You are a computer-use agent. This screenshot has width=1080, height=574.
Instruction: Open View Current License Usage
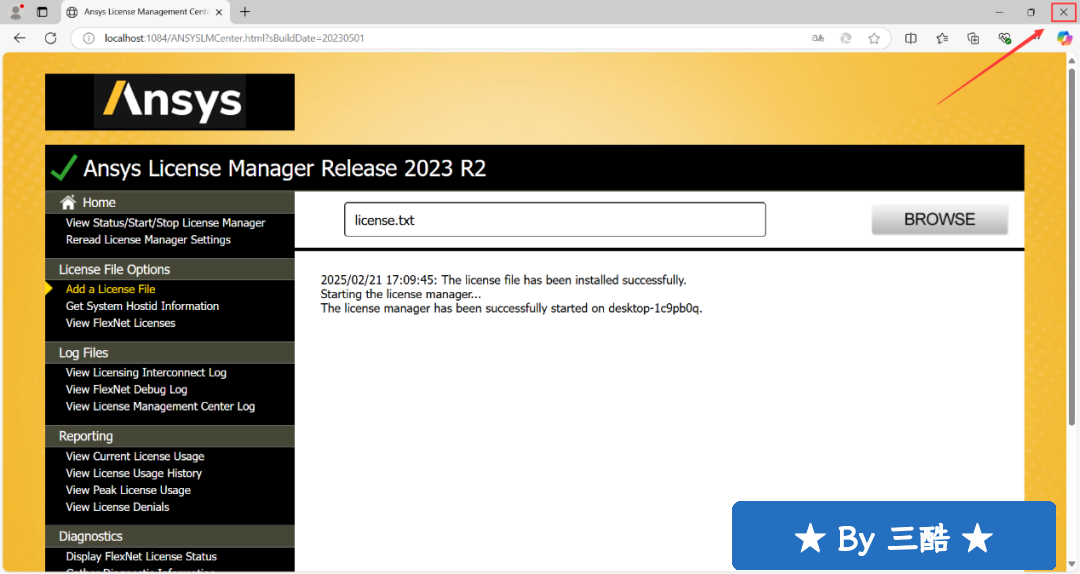click(x=135, y=456)
